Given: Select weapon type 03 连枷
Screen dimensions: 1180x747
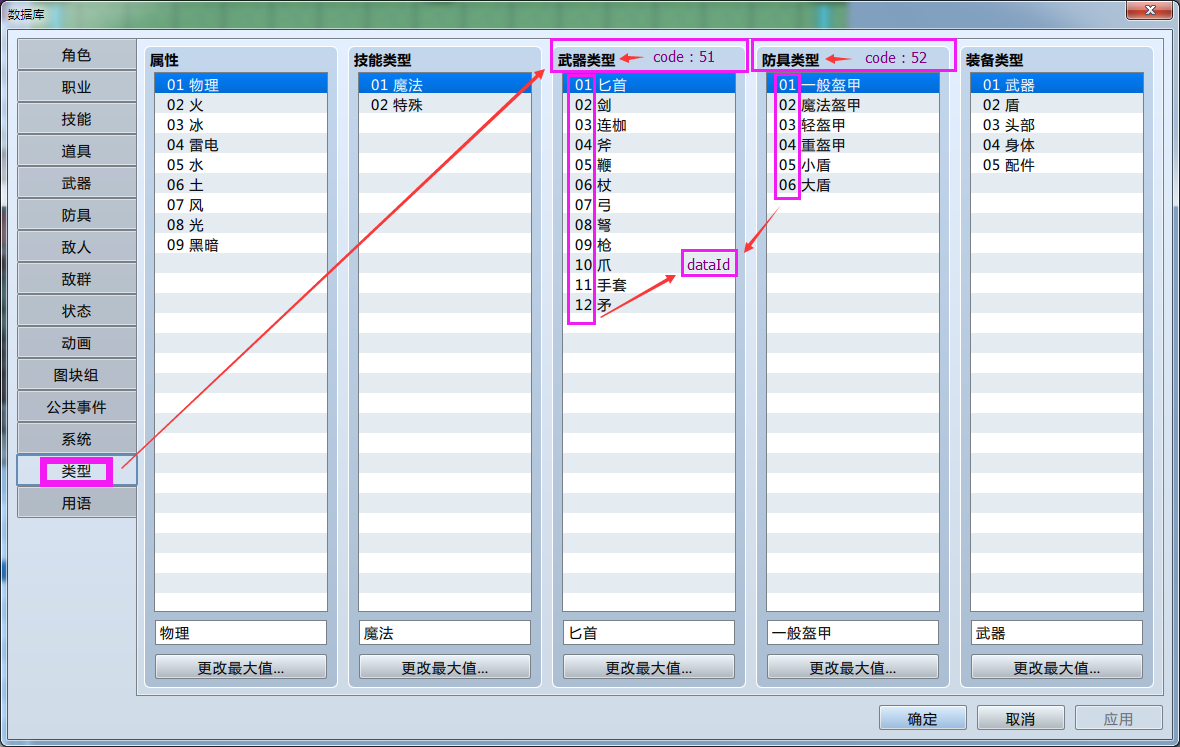Looking at the screenshot, I should pyautogui.click(x=649, y=124).
